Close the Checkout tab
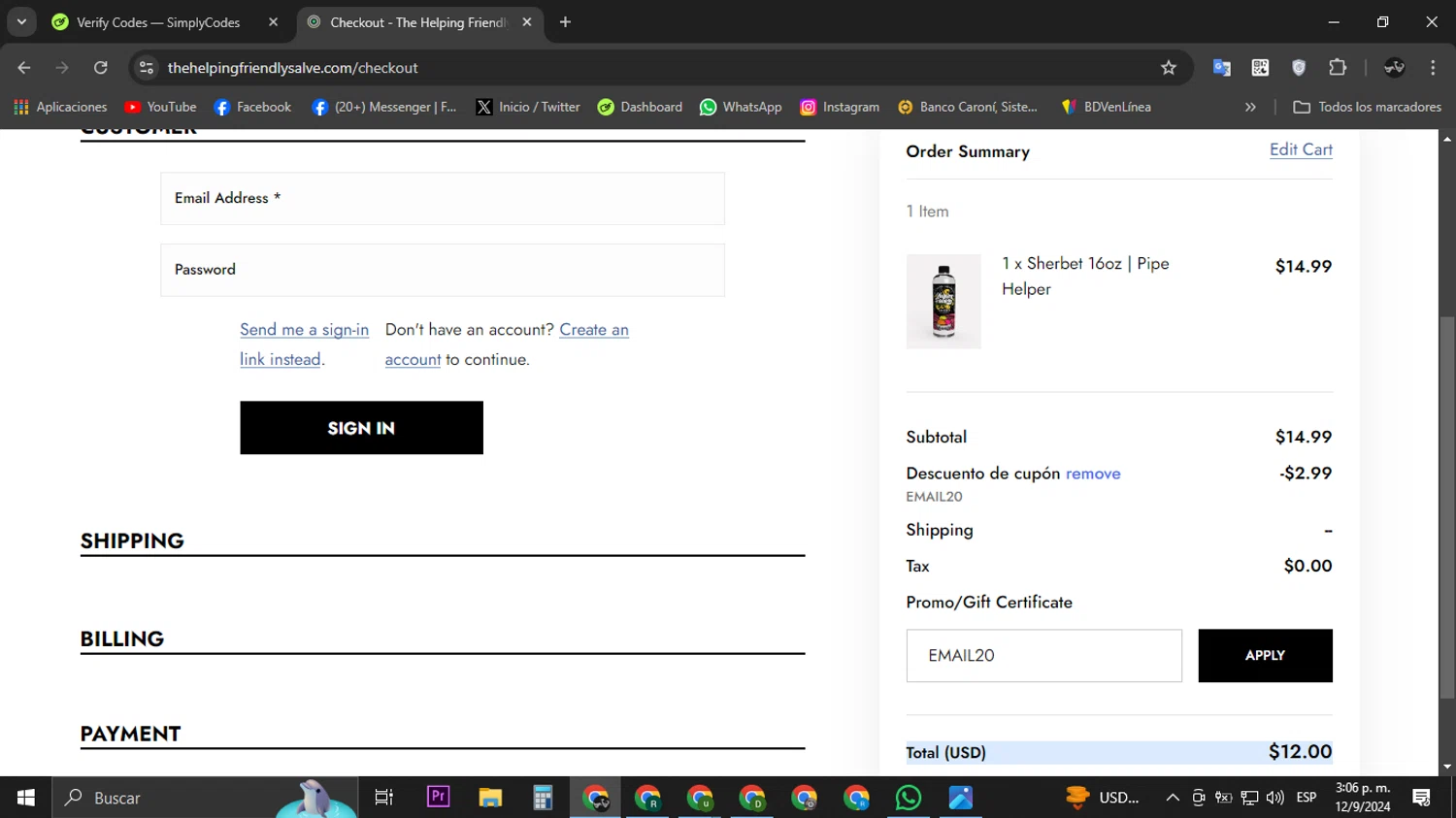This screenshot has width=1456, height=818. pos(527,22)
